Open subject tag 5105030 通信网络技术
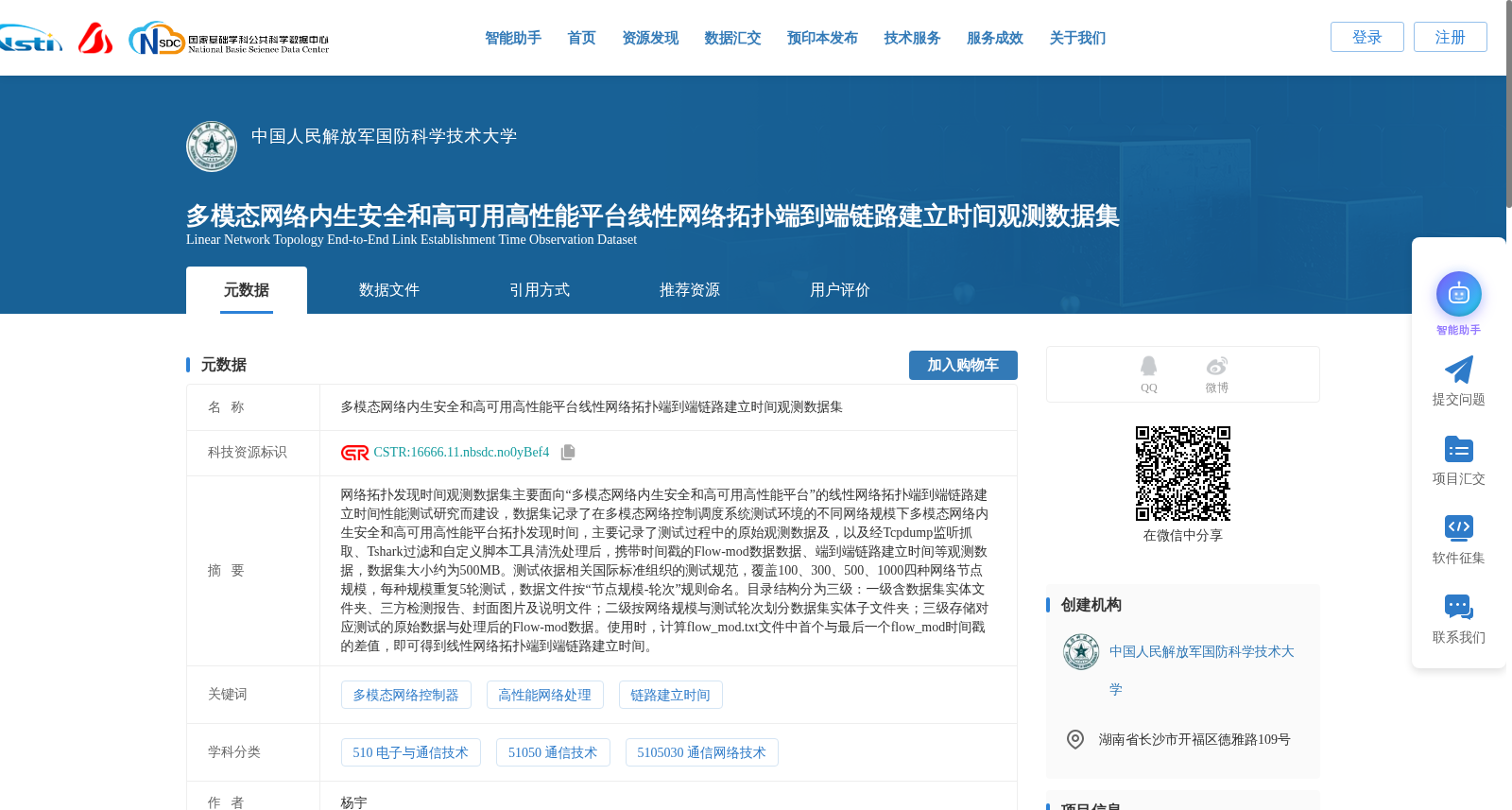1512x810 pixels. click(702, 752)
